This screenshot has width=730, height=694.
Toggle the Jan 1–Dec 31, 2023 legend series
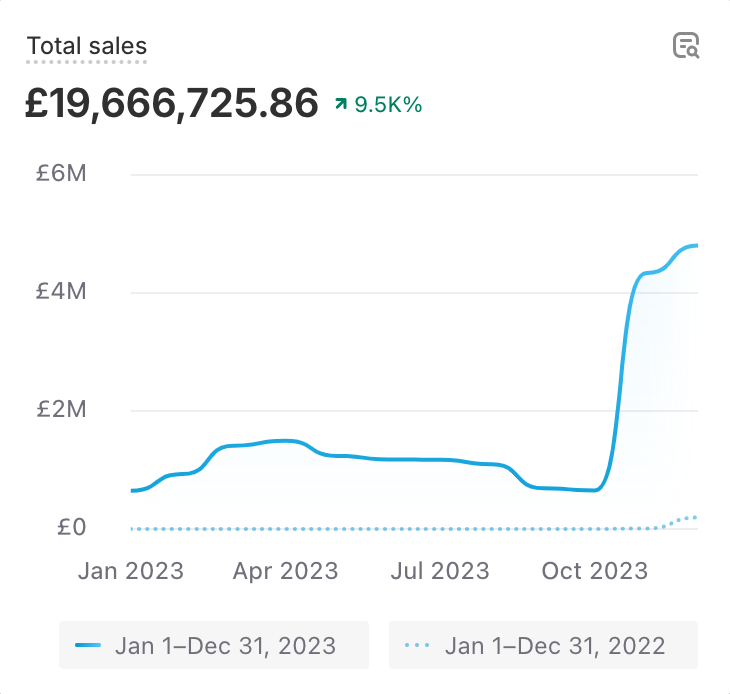(x=214, y=645)
